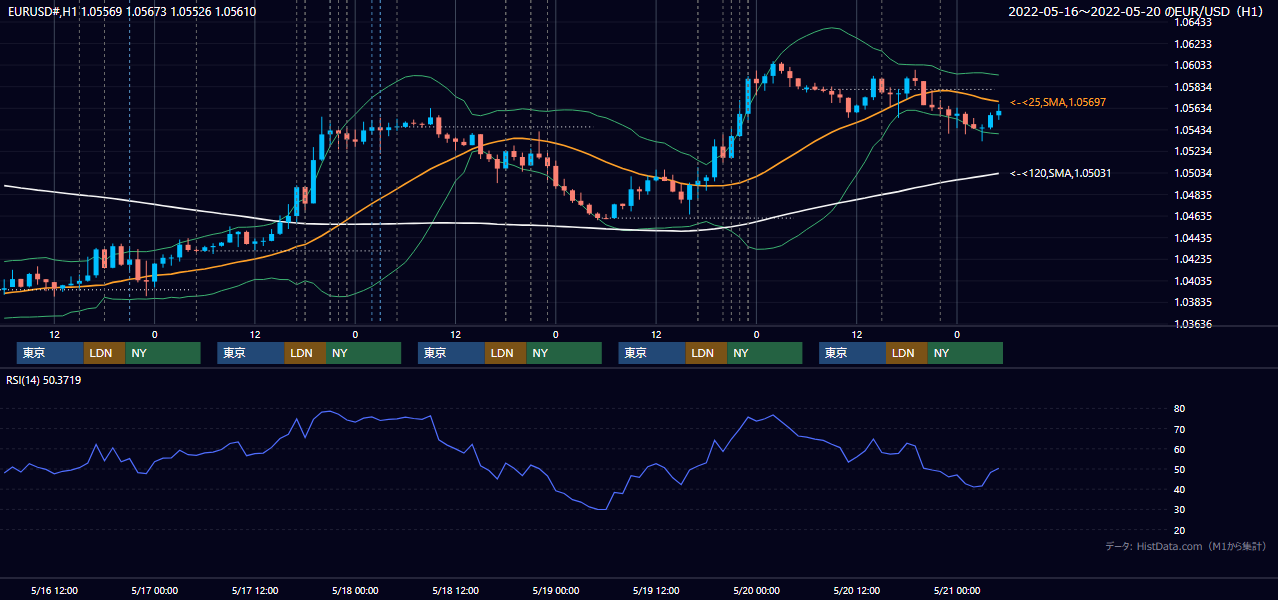
Task: Click the leftmost NY session block
Action: (163, 353)
